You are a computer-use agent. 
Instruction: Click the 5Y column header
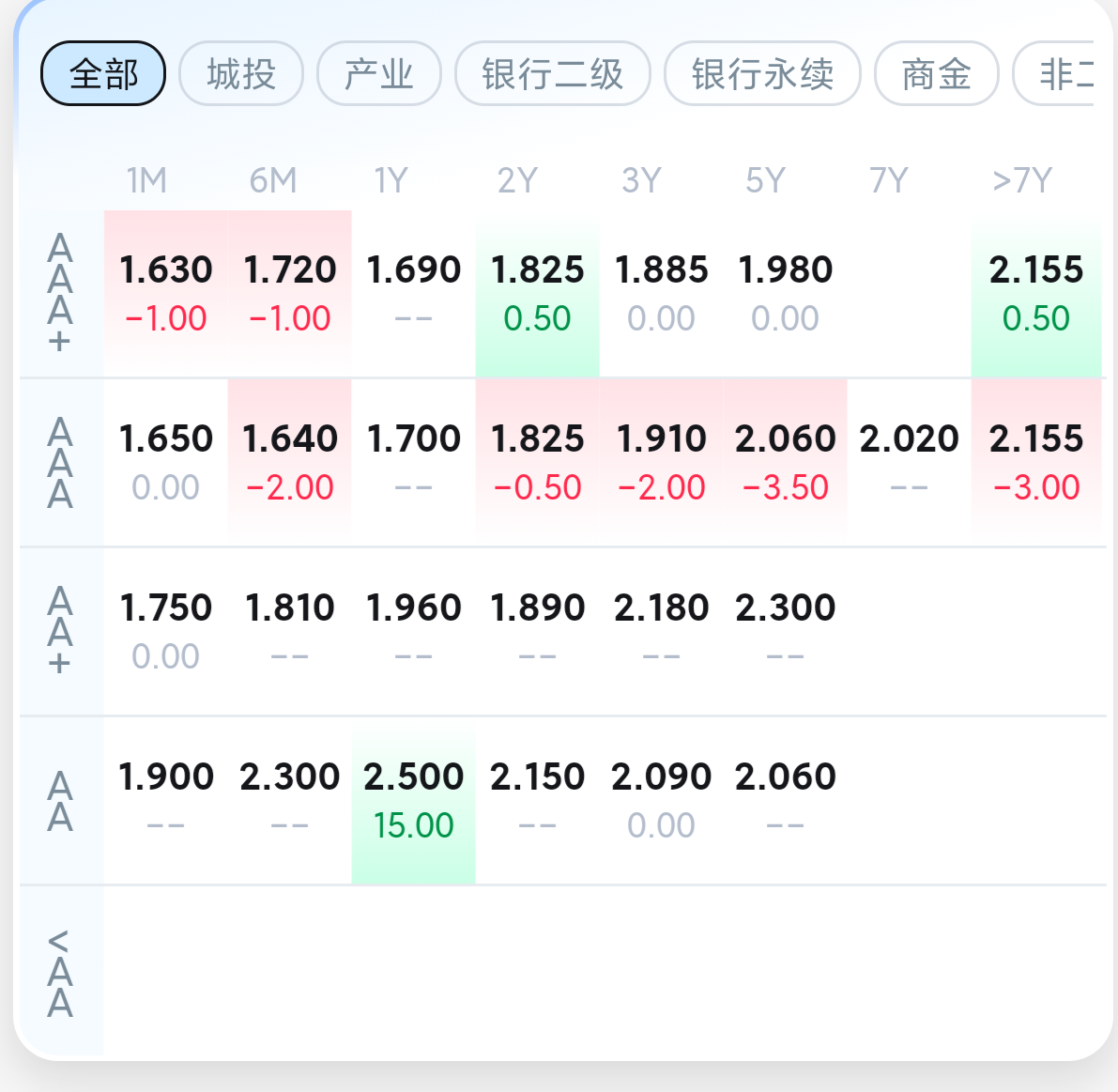[x=765, y=179]
